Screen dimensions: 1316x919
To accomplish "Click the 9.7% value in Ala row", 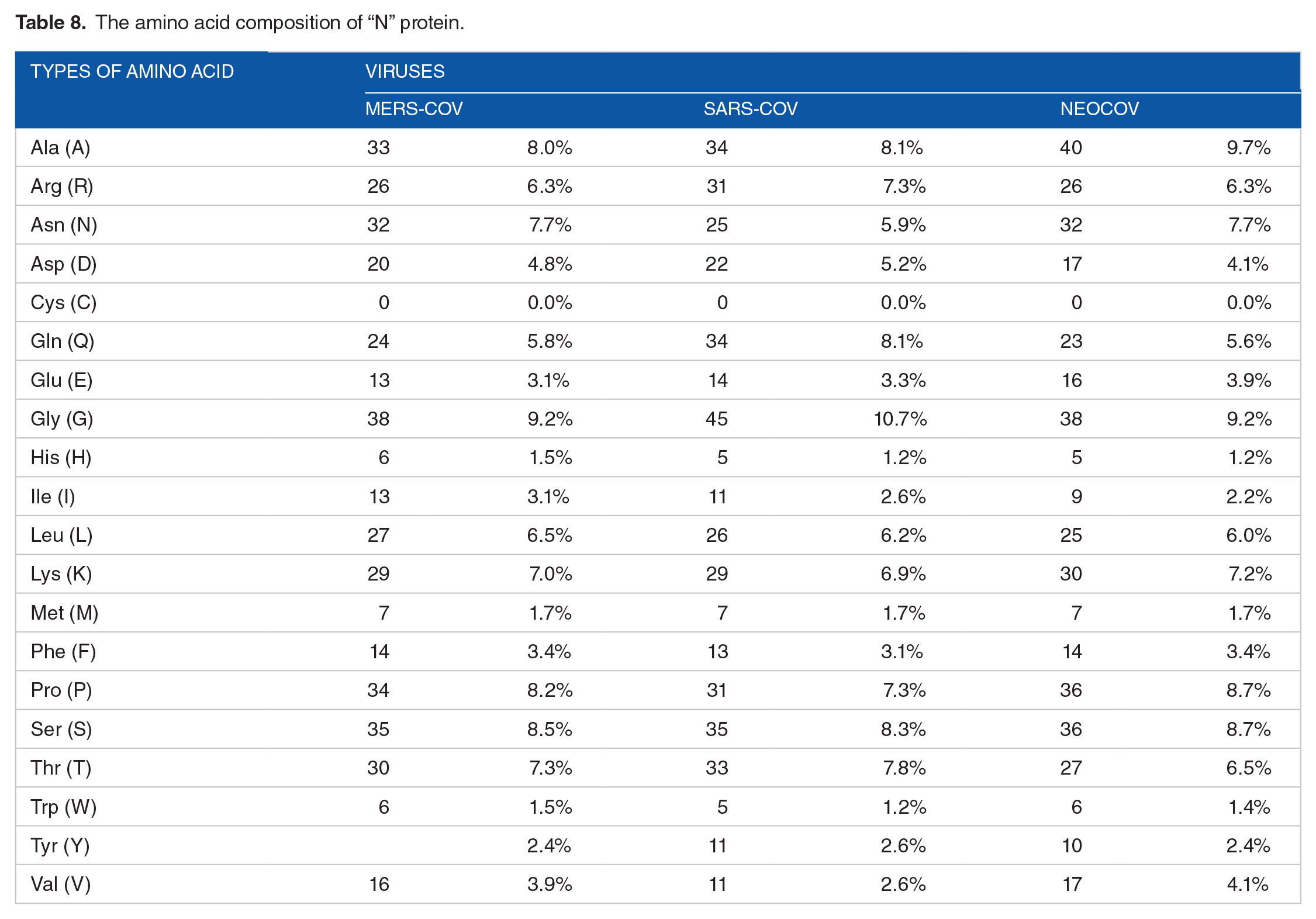I will click(x=1249, y=147).
